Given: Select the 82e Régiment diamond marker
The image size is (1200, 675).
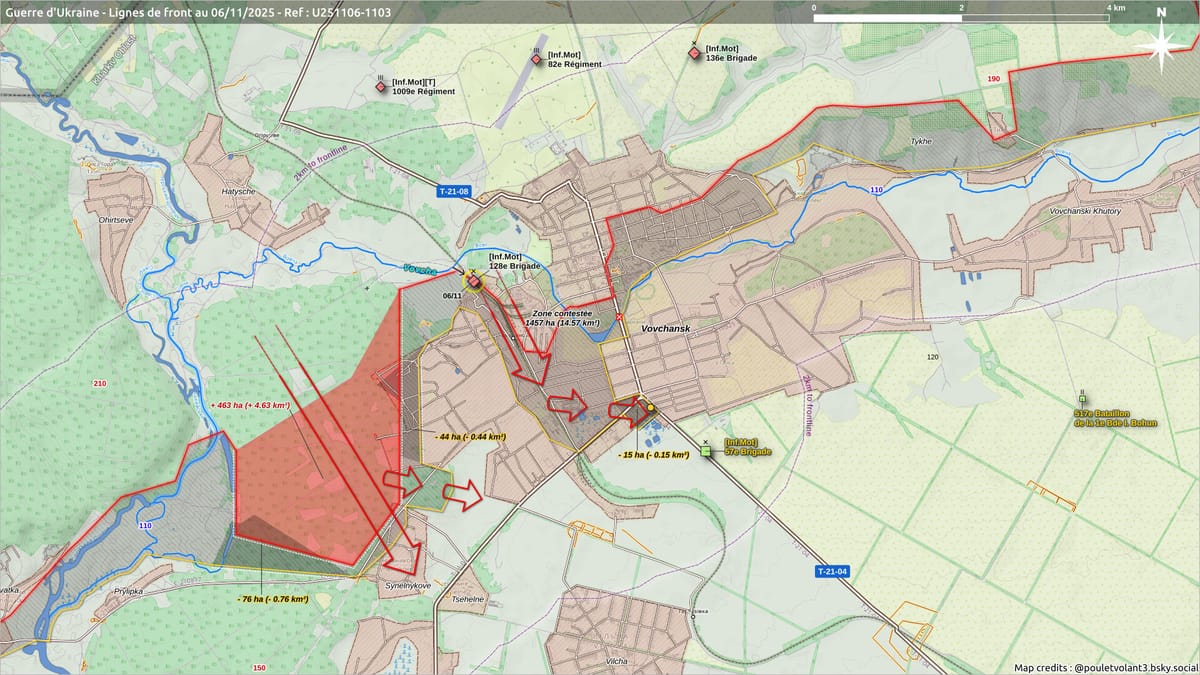Looking at the screenshot, I should (537, 60).
